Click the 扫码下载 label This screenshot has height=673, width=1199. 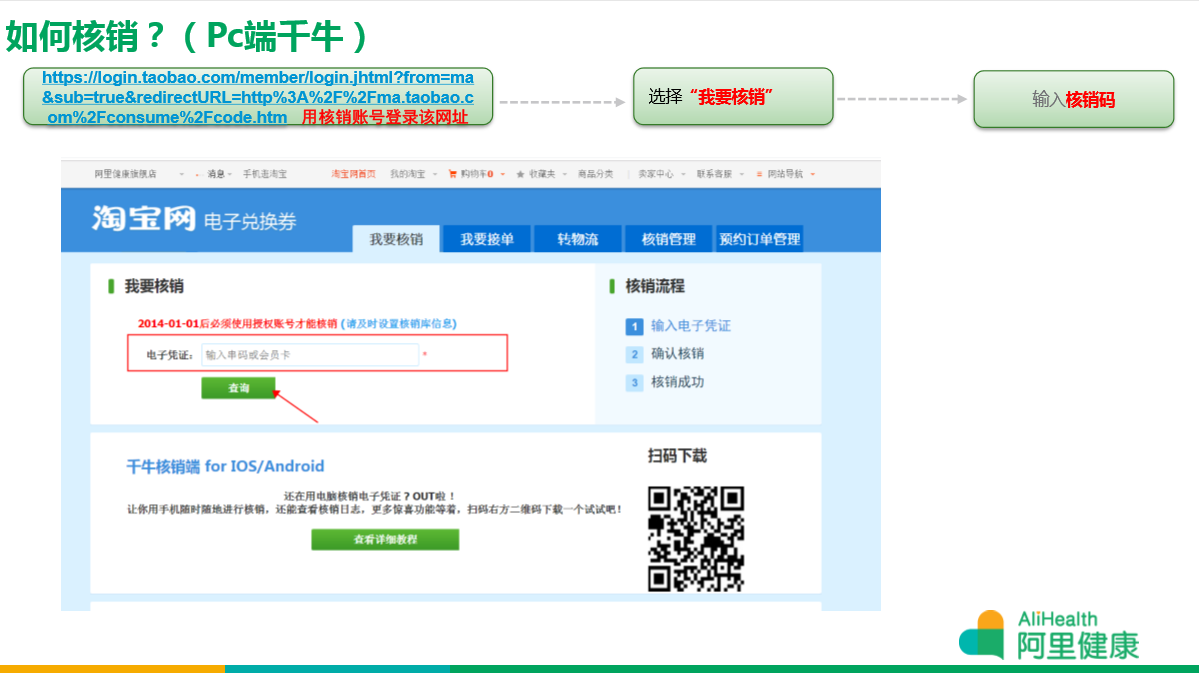click(677, 456)
